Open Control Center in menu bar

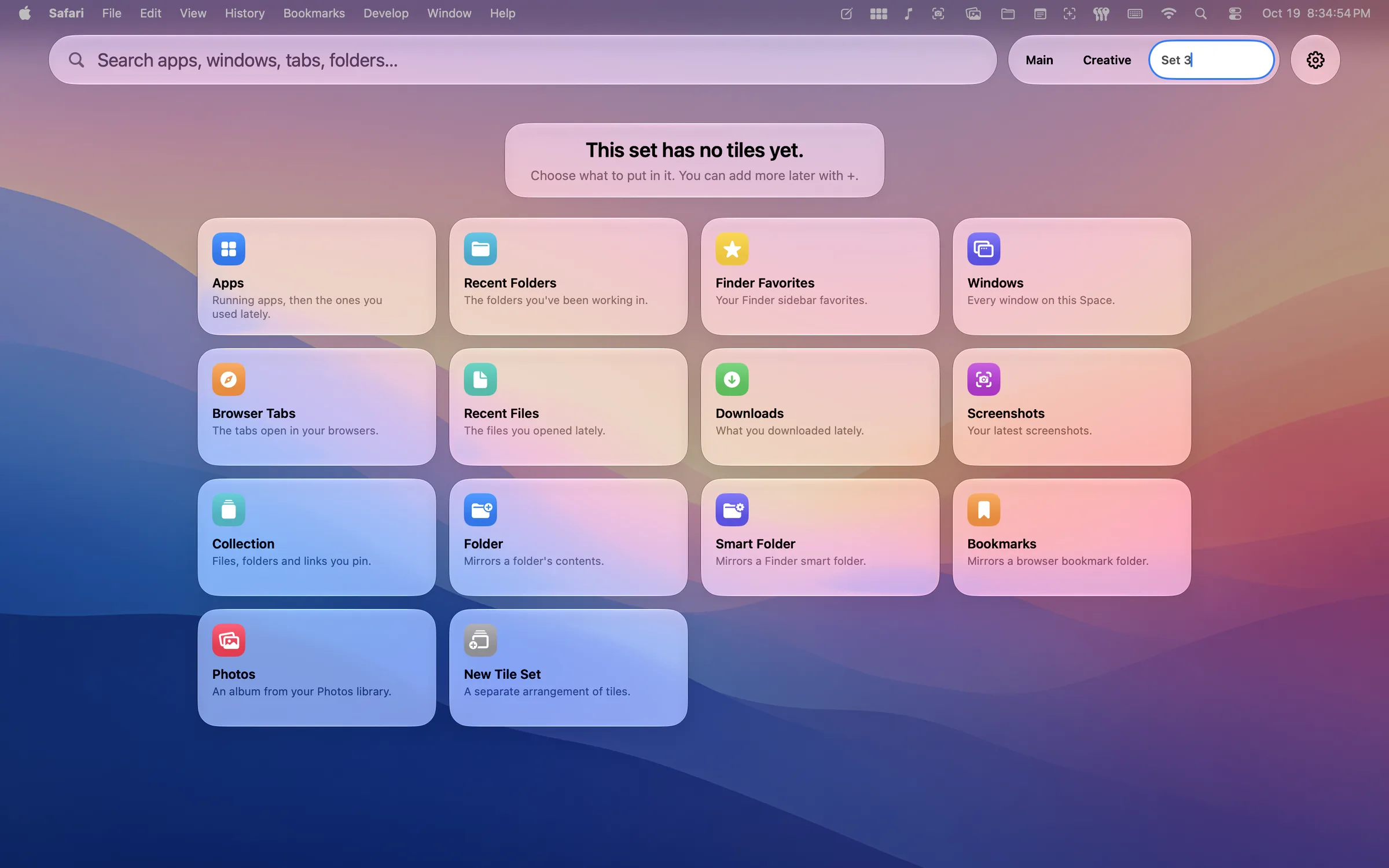click(1234, 13)
